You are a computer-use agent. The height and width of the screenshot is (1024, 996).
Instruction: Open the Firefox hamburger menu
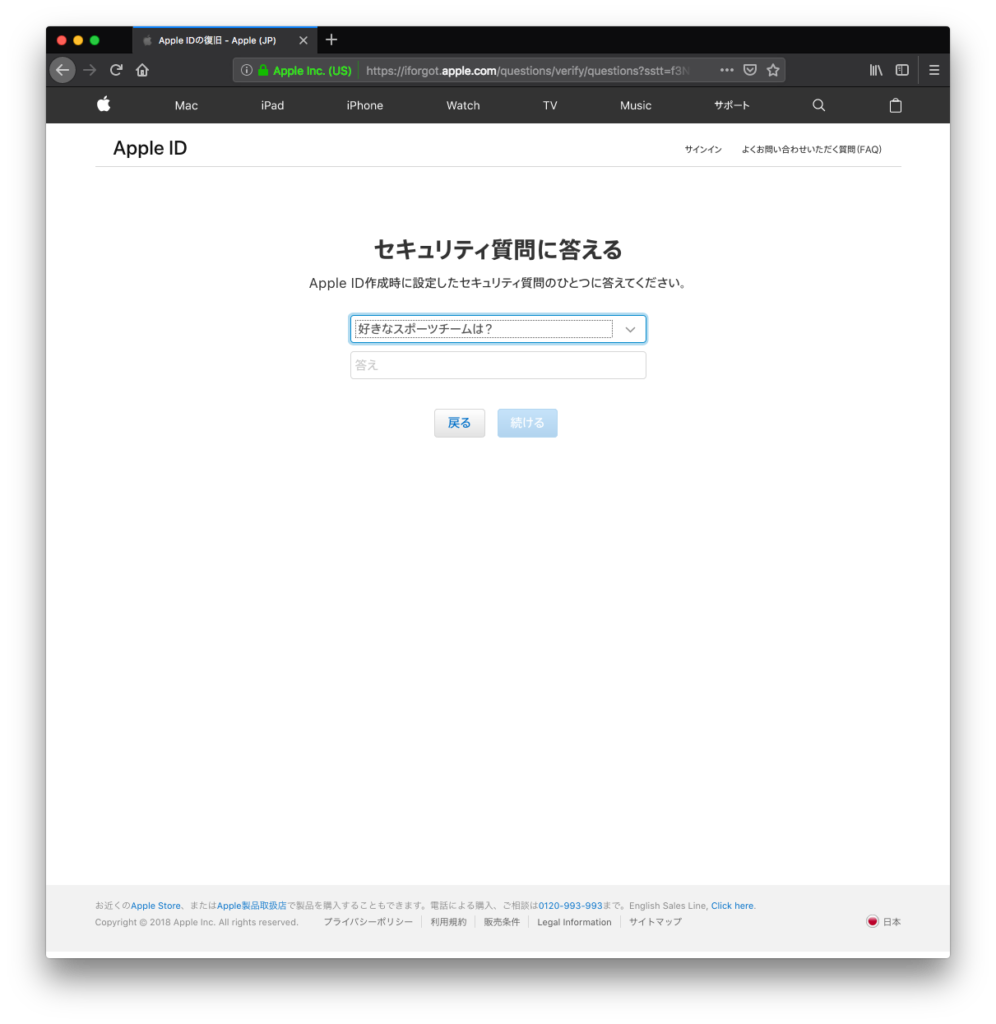point(933,70)
